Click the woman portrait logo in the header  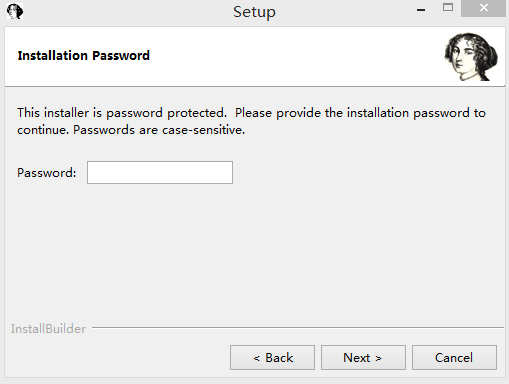point(471,57)
